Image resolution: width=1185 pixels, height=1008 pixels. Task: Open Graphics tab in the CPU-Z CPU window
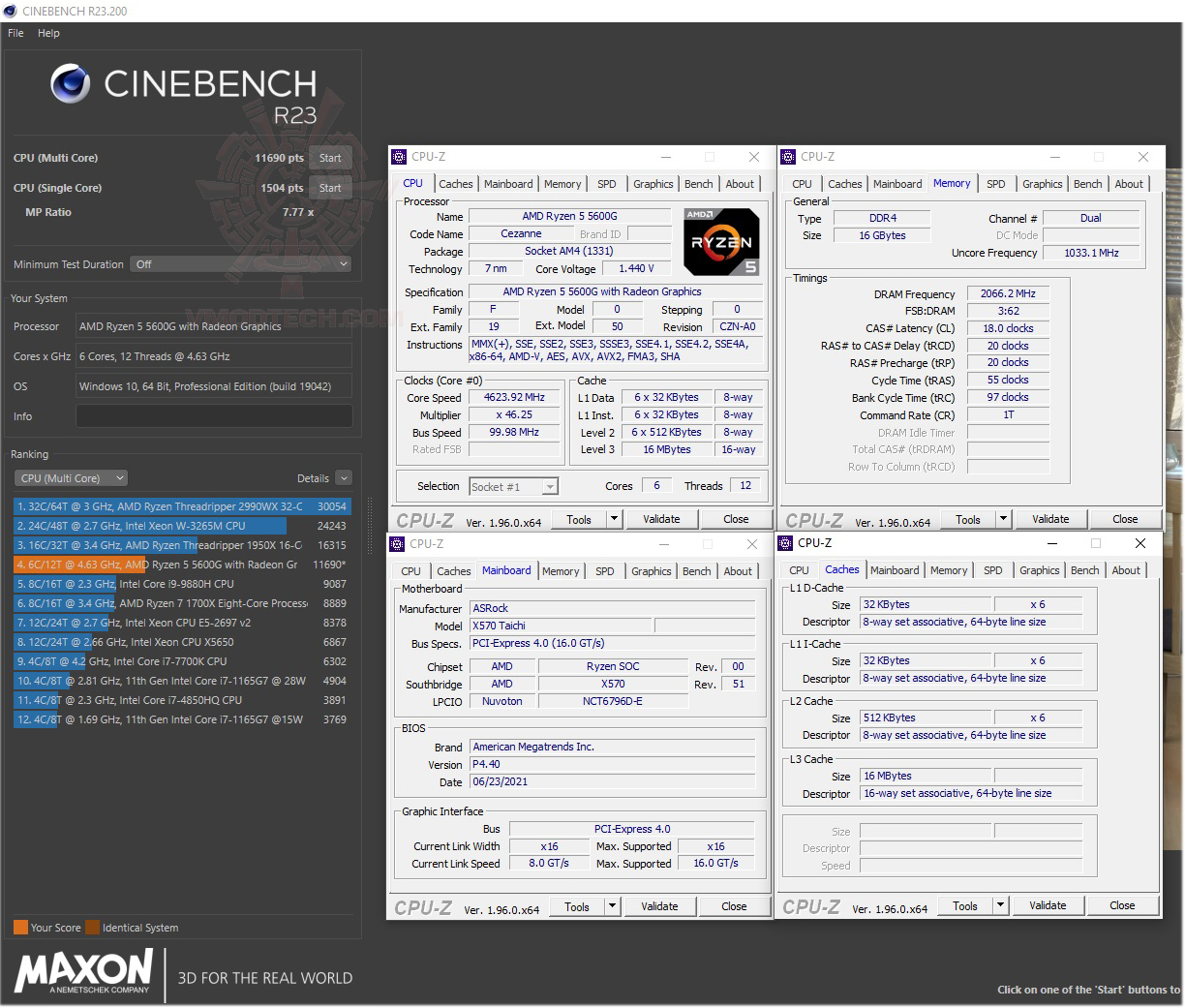click(653, 184)
